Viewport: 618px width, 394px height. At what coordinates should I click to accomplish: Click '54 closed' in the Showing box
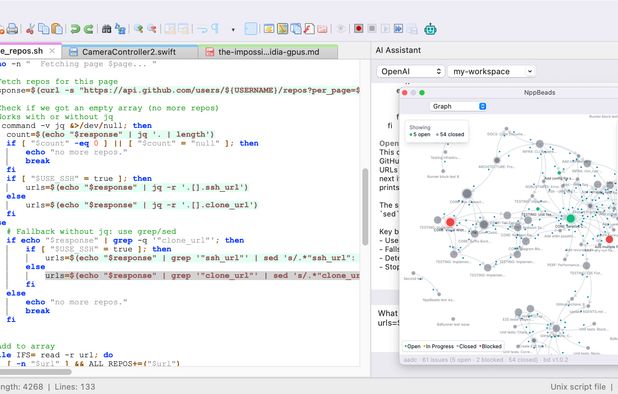pyautogui.click(x=450, y=134)
